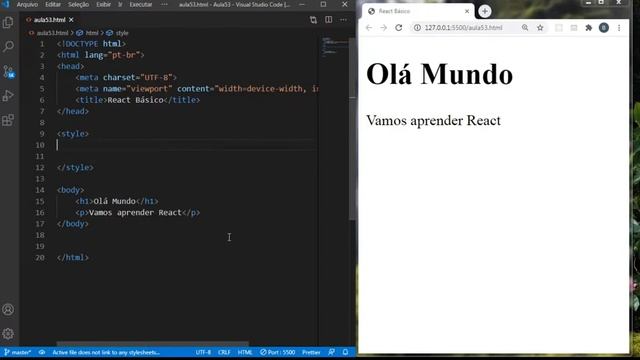Click the master branch in status bar
The image size is (640, 360).
click(17, 352)
